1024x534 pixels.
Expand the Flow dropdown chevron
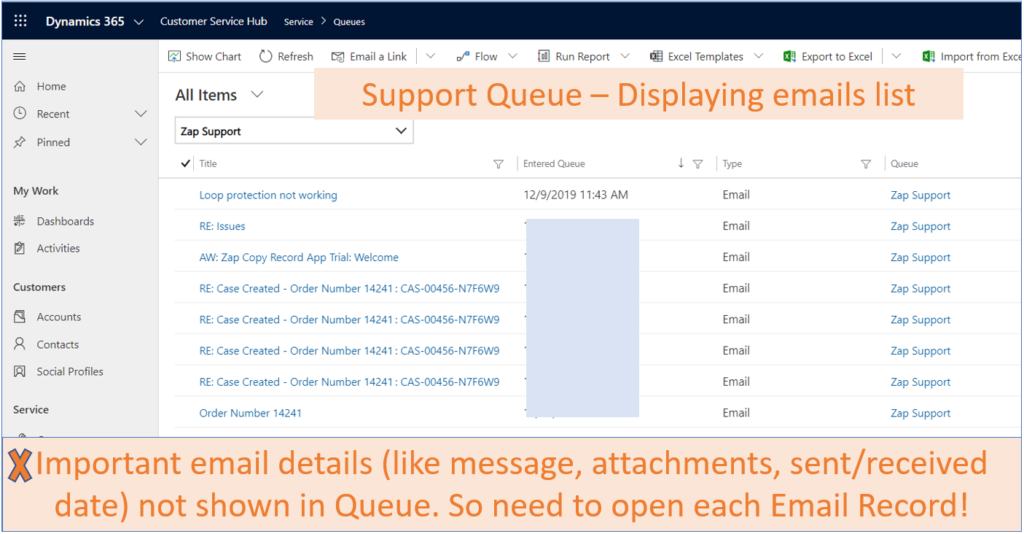[513, 56]
